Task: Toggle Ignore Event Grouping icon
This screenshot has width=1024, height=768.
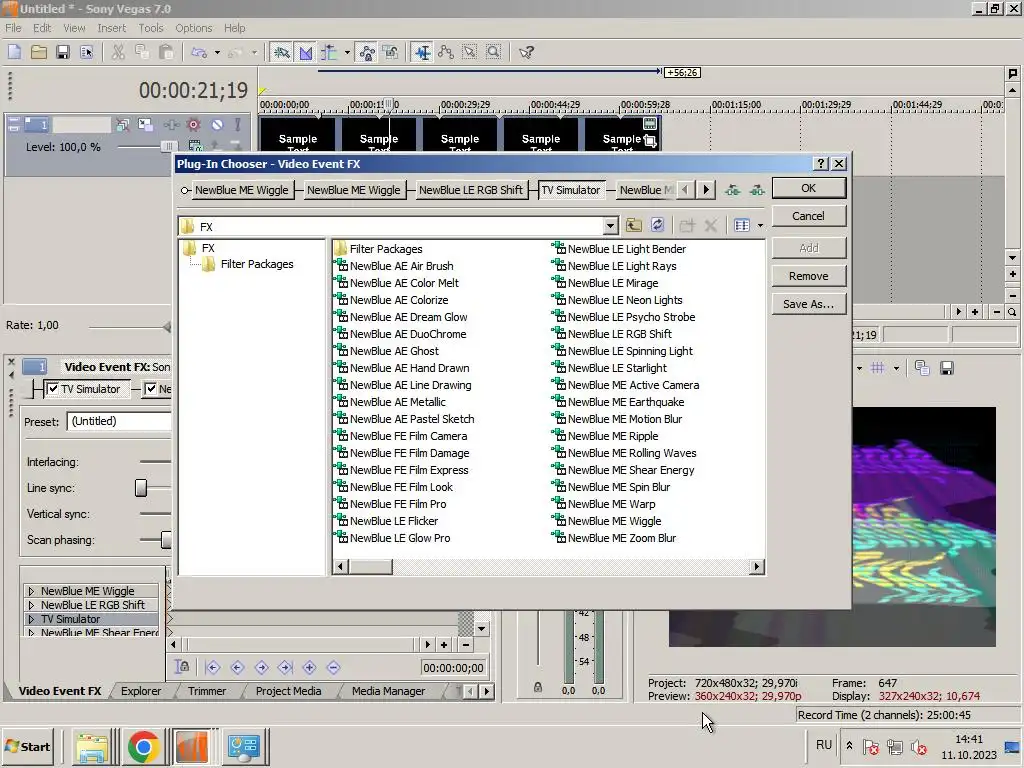Action: (x=391, y=52)
